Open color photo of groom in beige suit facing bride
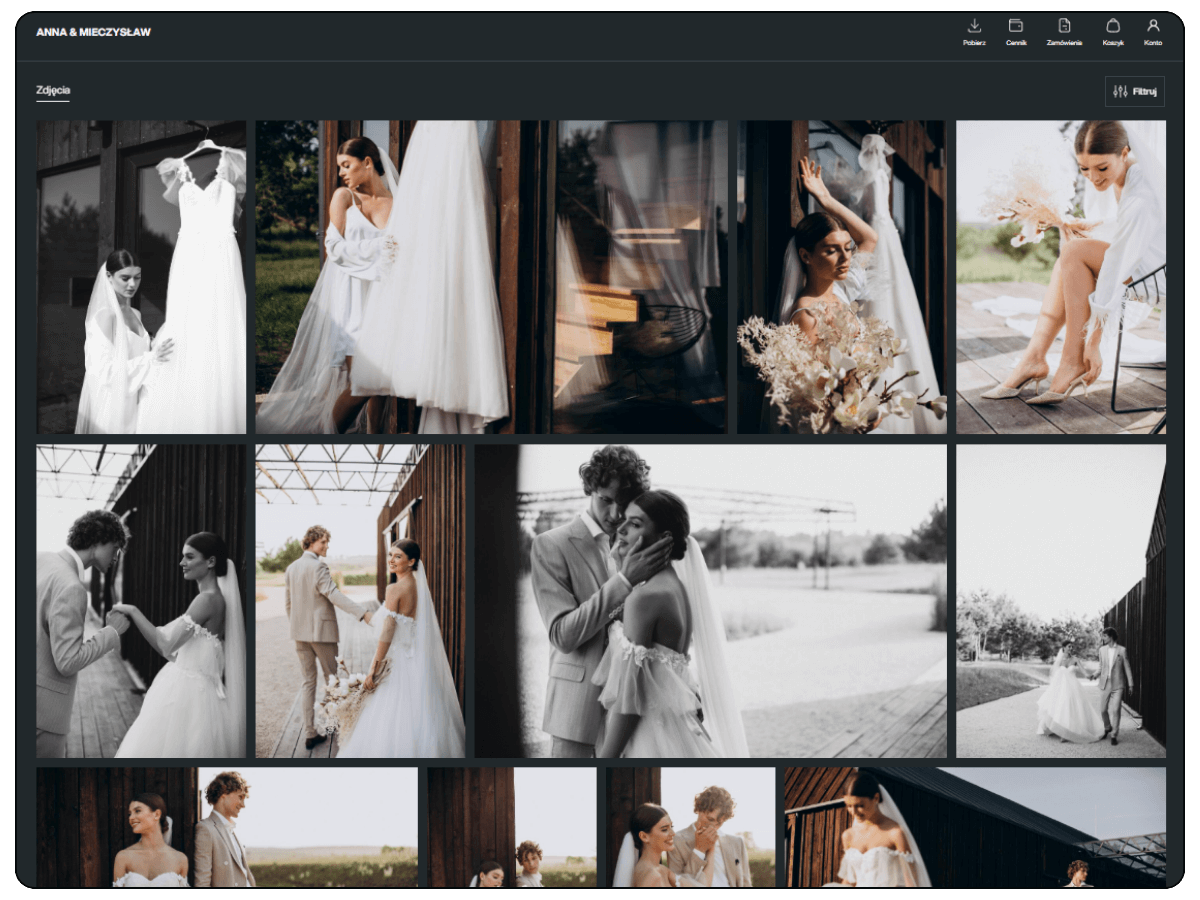This screenshot has height=900, width=1200. click(360, 600)
